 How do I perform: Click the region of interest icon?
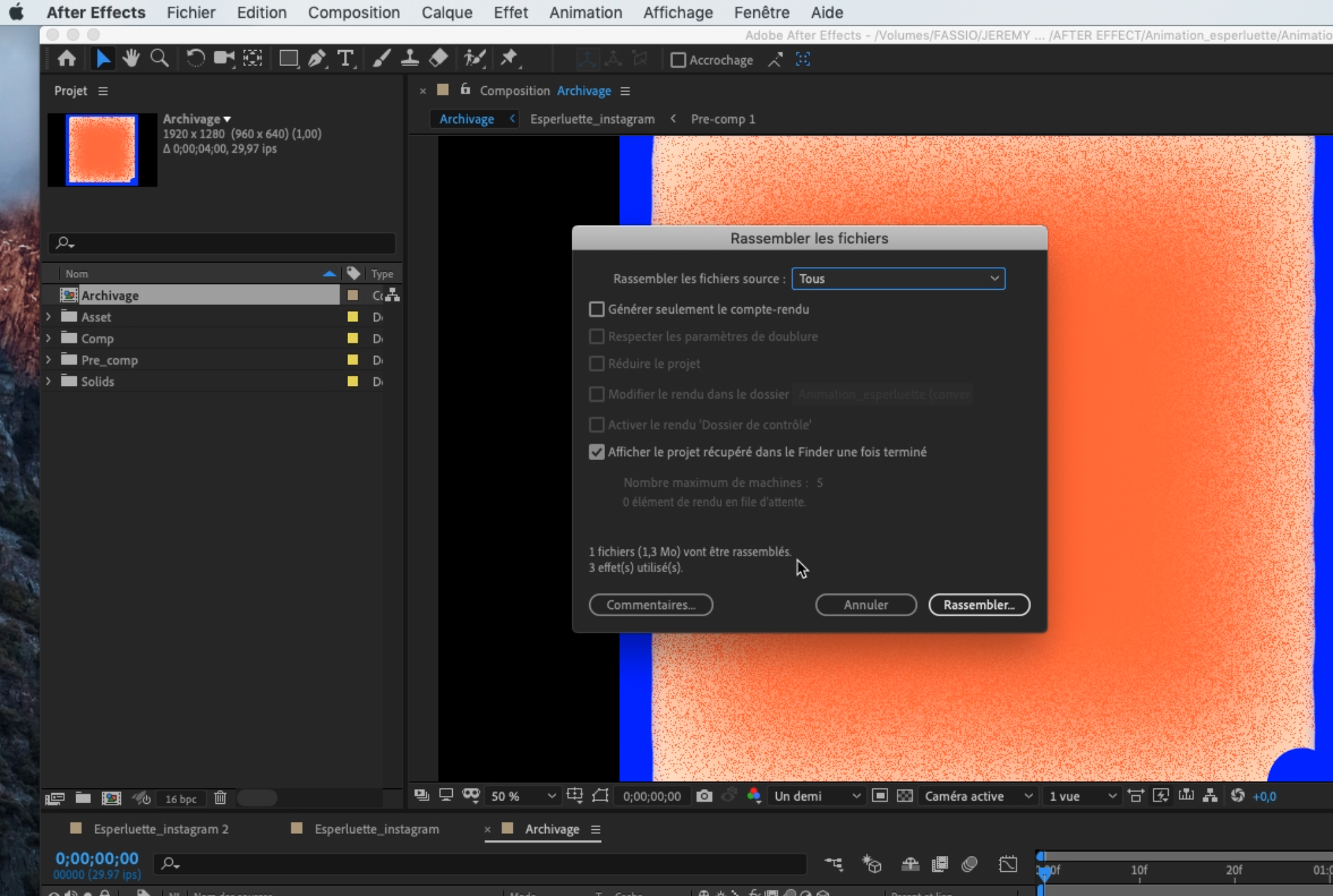click(880, 796)
